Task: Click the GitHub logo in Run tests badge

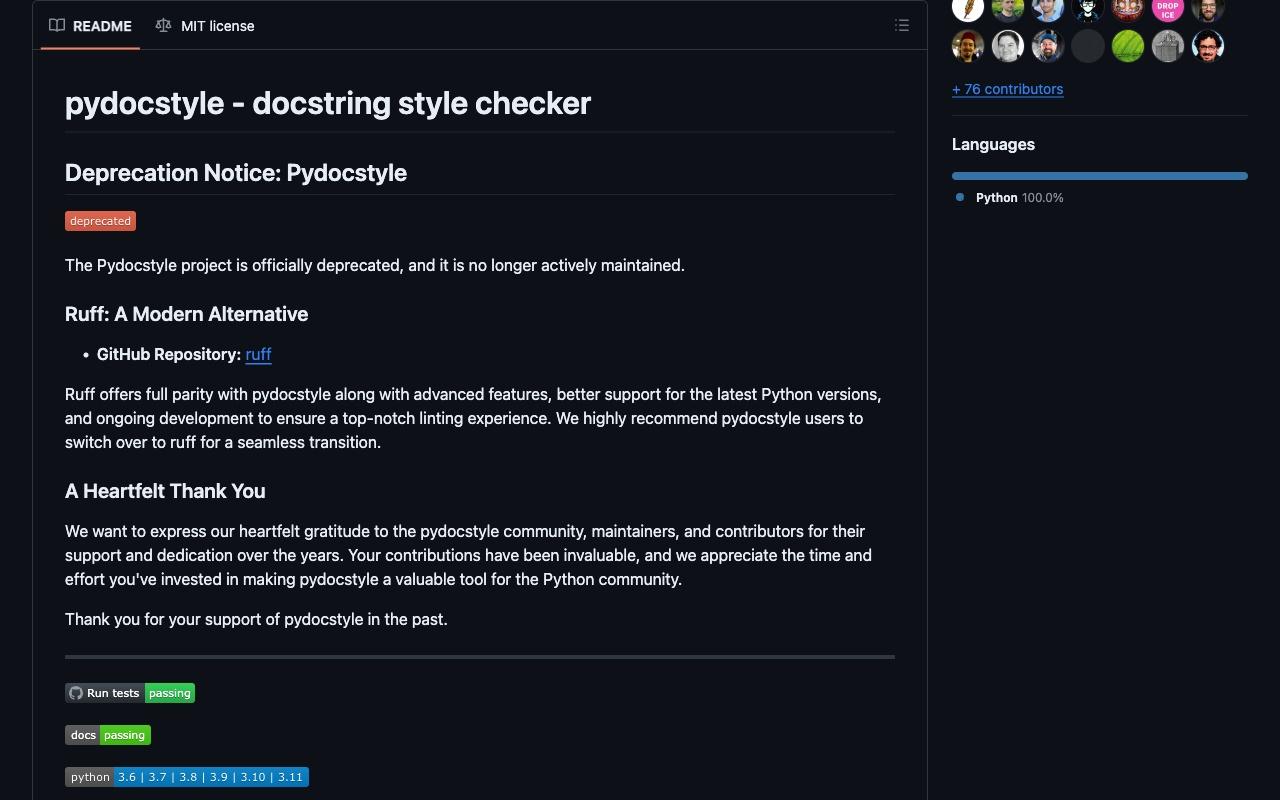Action: pos(76,693)
